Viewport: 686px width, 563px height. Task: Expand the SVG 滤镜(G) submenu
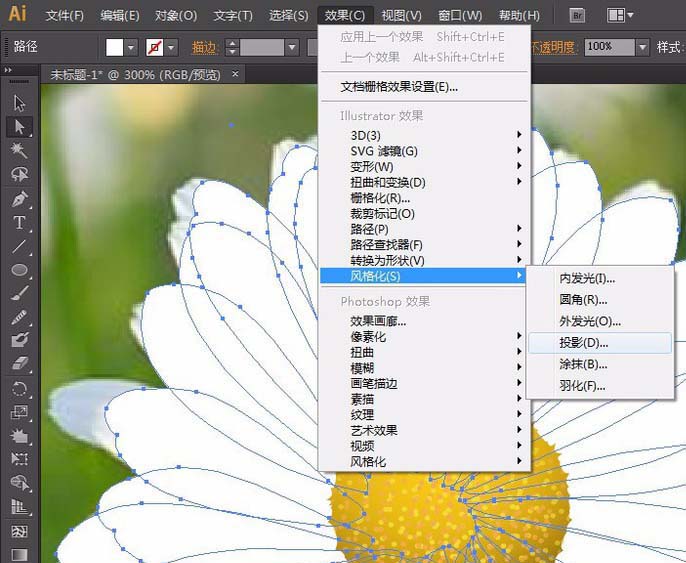424,150
